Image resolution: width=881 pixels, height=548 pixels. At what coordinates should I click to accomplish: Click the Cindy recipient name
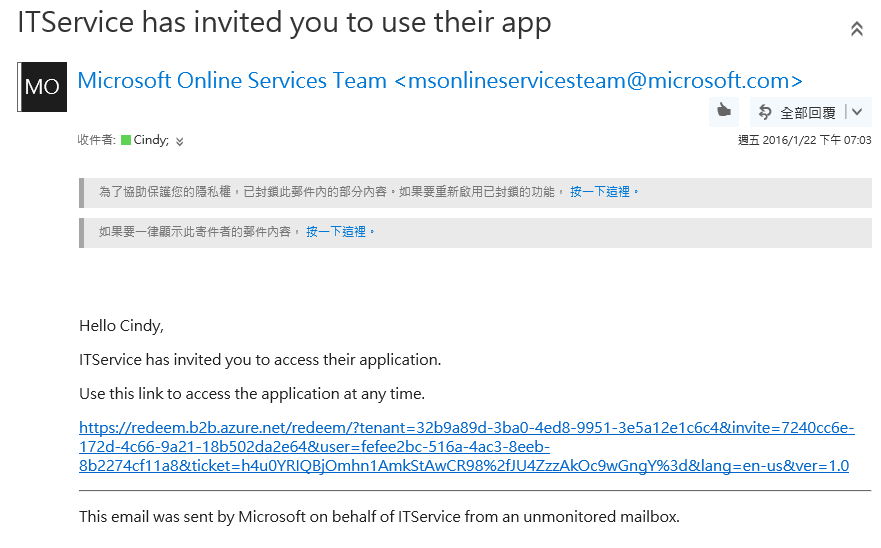pos(151,140)
